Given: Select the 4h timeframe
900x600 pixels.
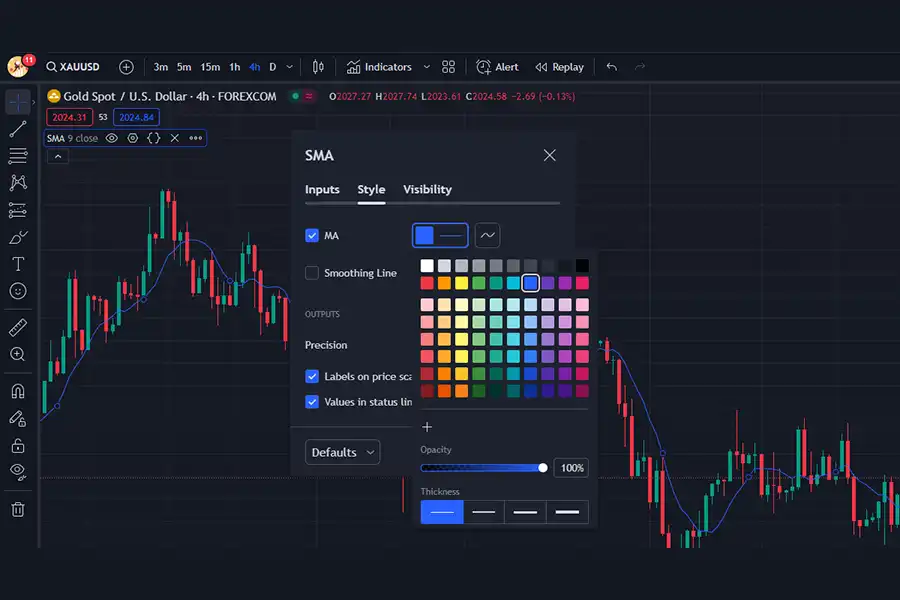Looking at the screenshot, I should click(x=255, y=67).
